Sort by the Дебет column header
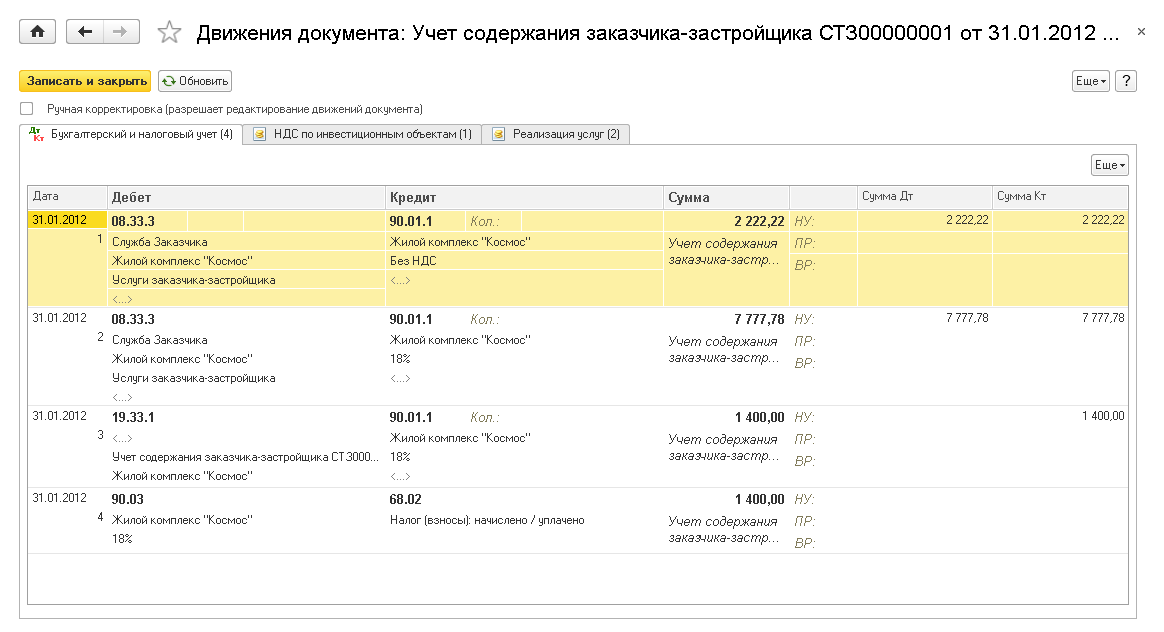The image size is (1164, 632). [x=246, y=197]
